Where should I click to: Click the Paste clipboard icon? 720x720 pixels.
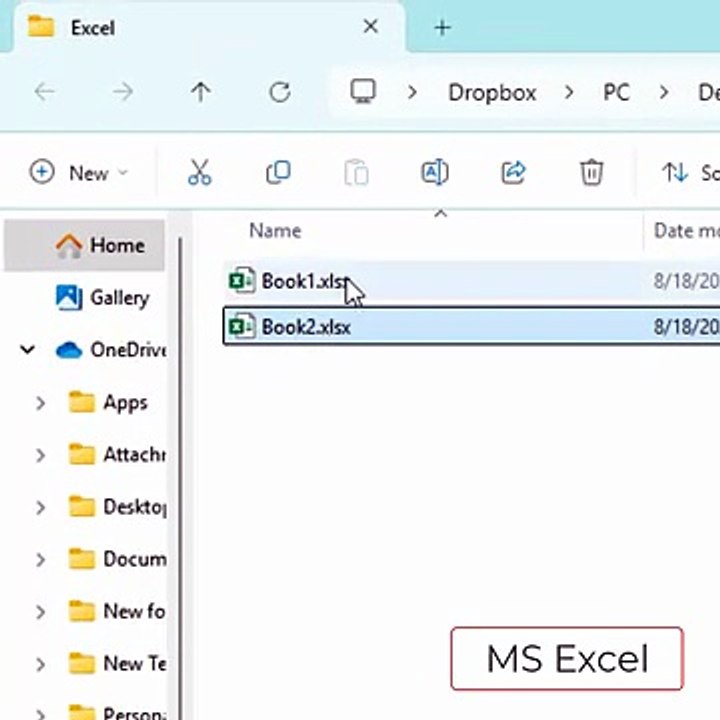[356, 173]
